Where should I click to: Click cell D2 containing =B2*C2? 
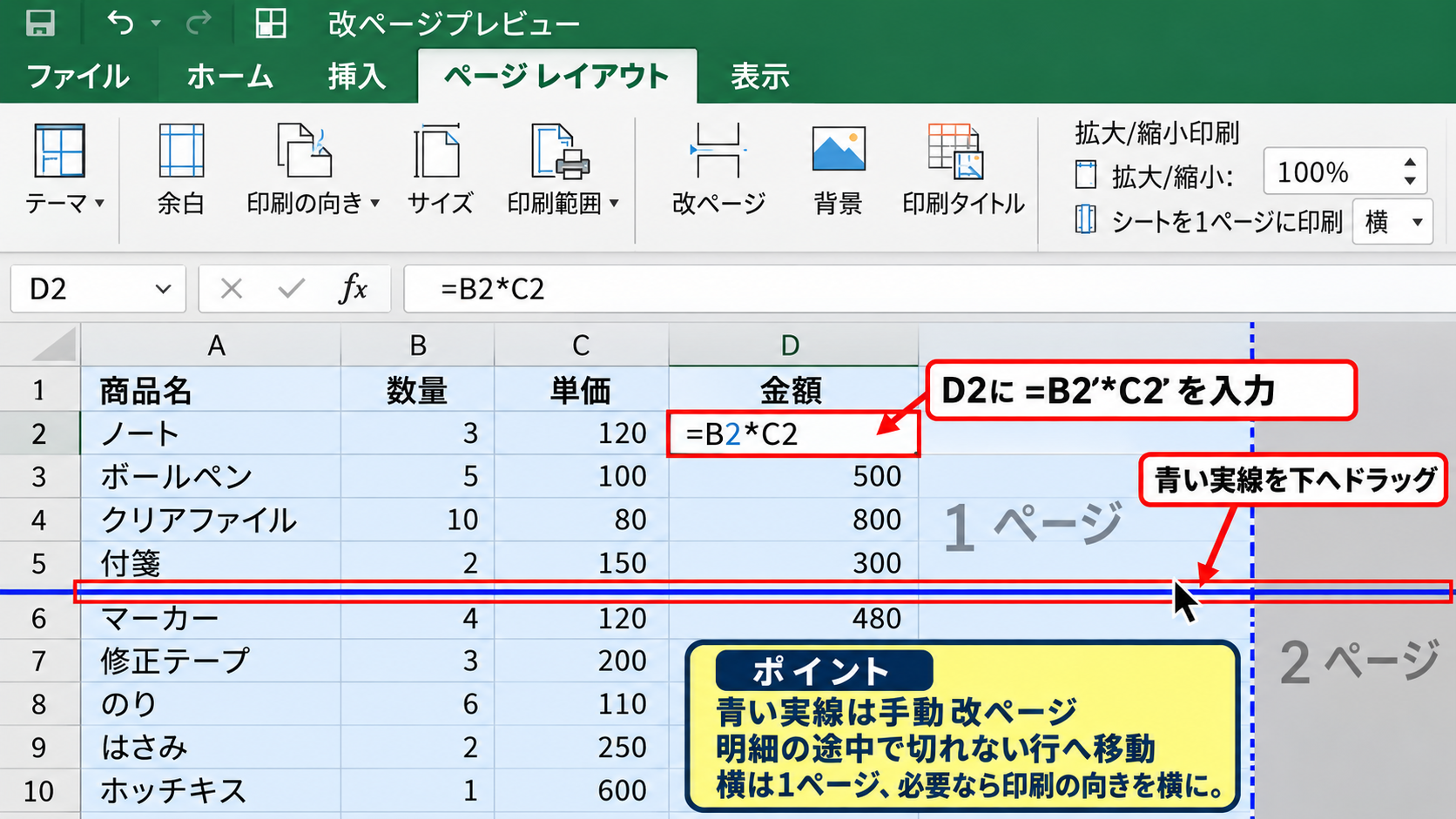pyautogui.click(x=793, y=433)
